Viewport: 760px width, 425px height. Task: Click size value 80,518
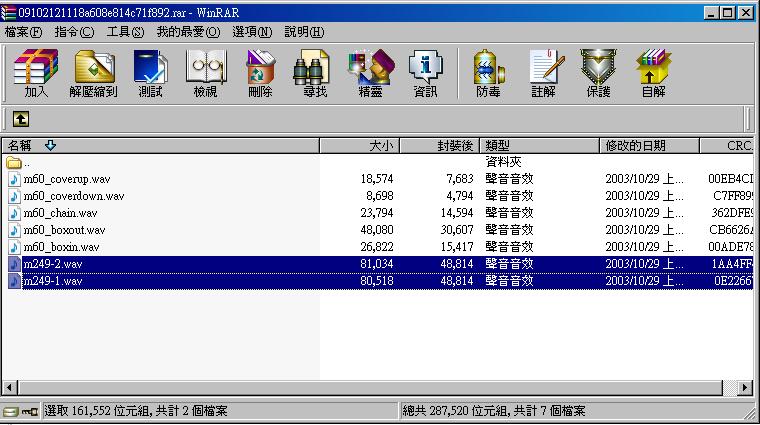(377, 281)
